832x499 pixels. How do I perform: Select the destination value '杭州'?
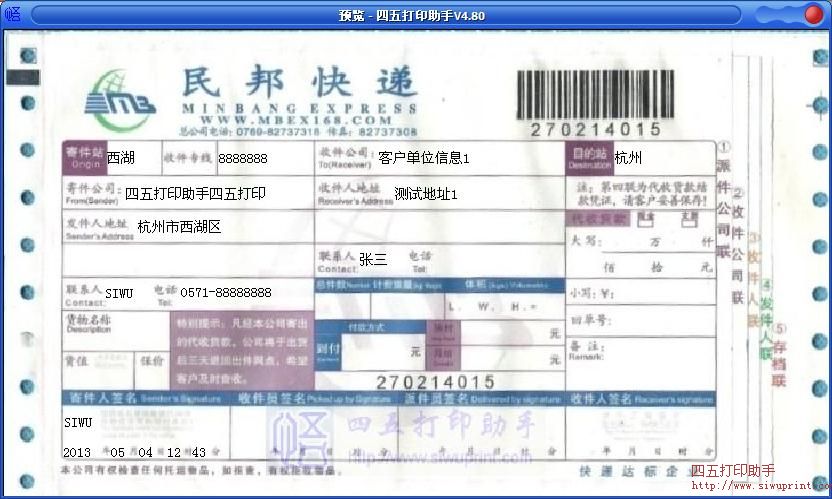coord(628,158)
